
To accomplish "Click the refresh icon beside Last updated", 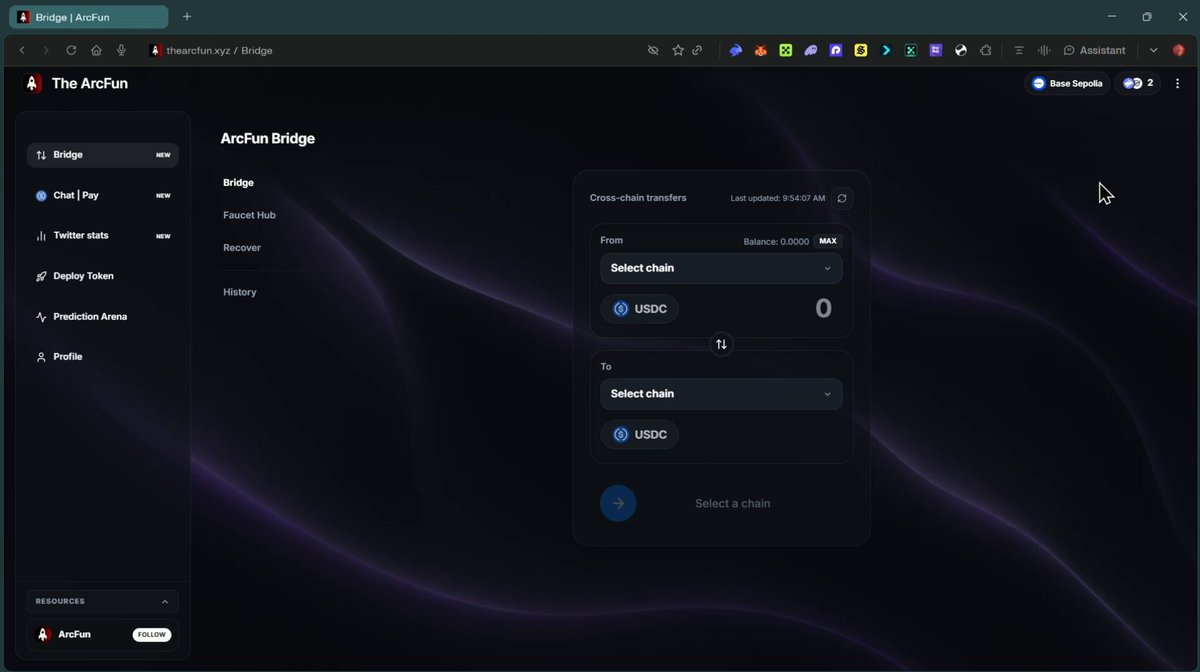I will pyautogui.click(x=842, y=198).
